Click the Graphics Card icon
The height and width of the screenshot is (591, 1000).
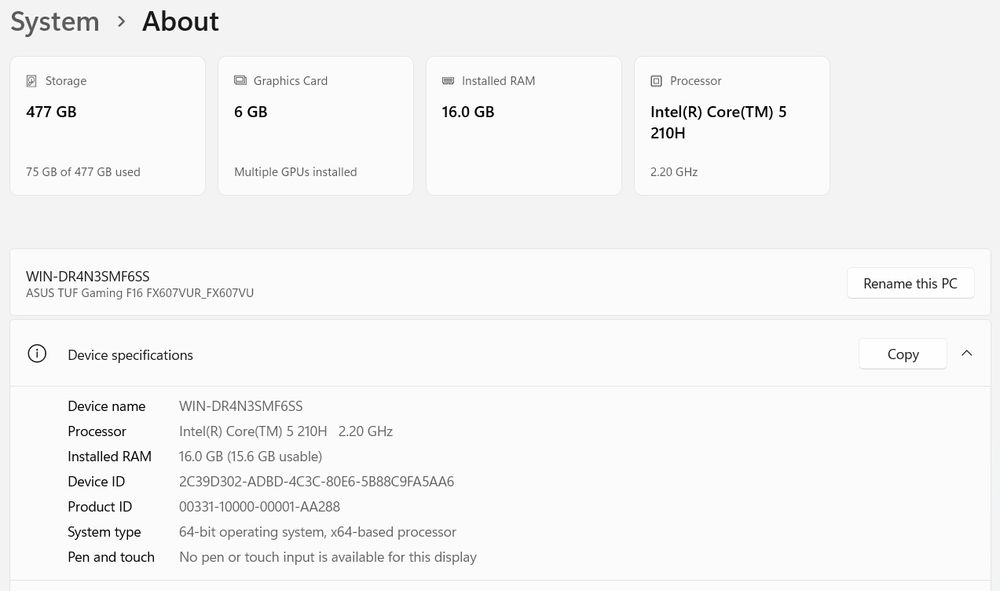click(240, 81)
